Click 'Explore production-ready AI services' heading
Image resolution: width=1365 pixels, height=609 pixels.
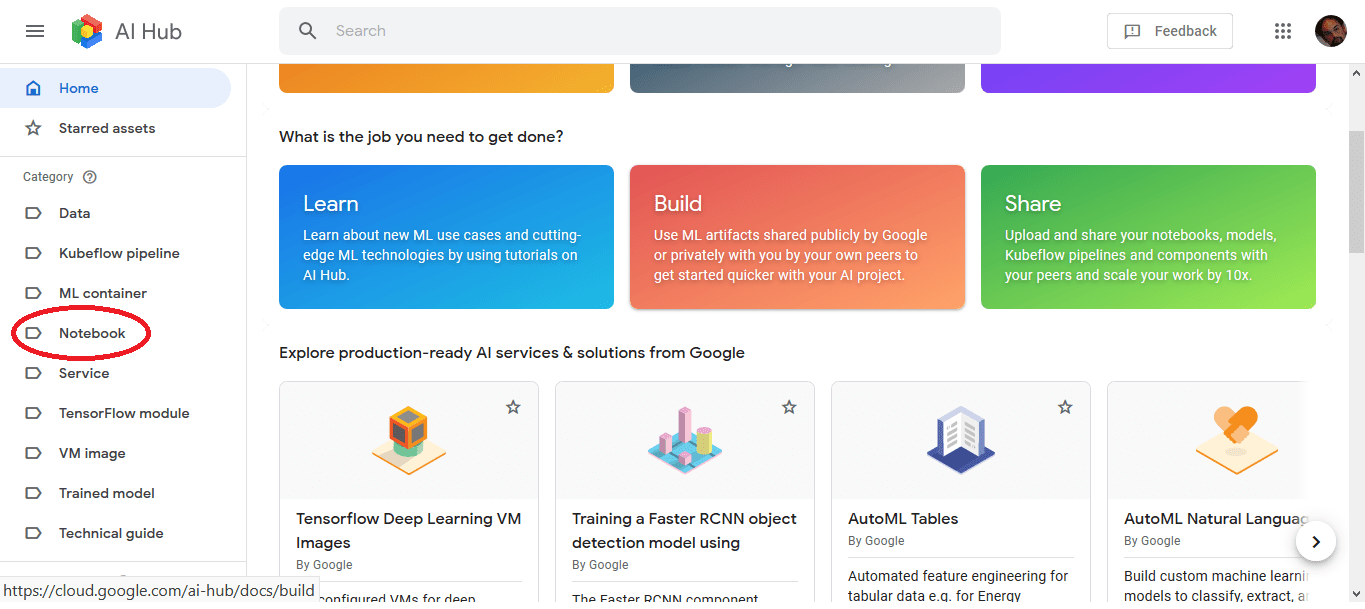point(512,353)
